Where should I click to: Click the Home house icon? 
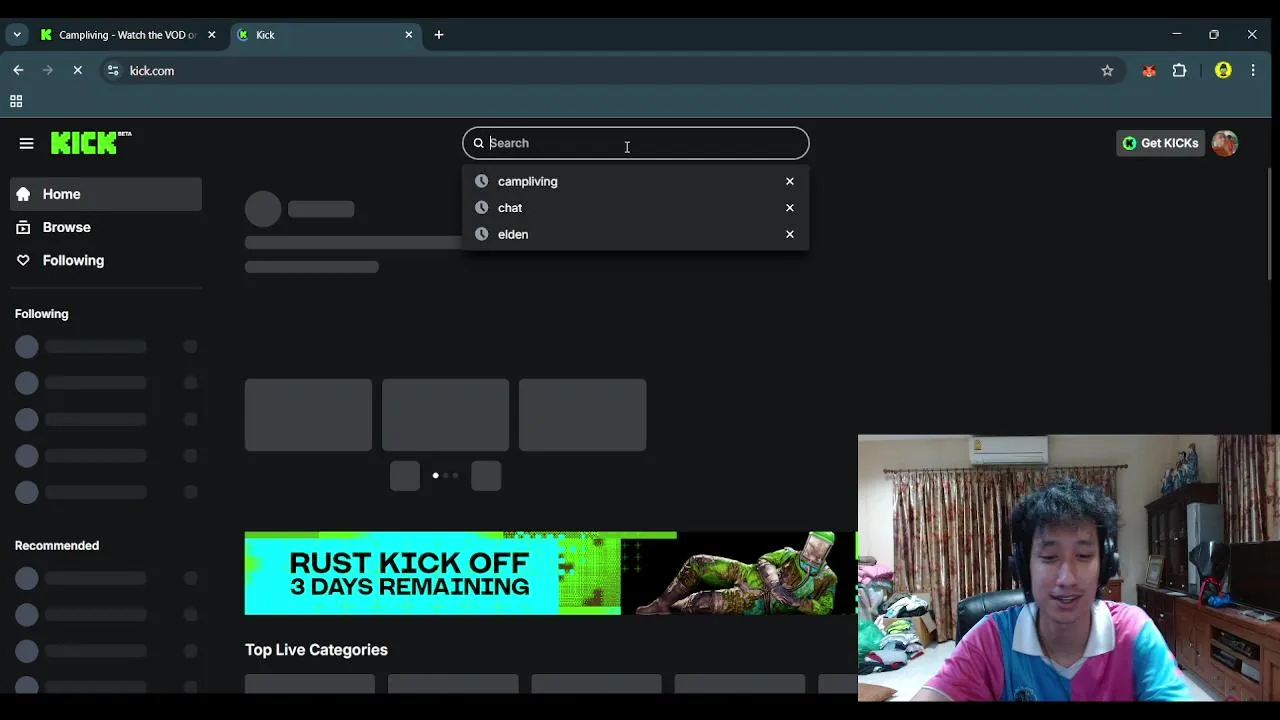pyautogui.click(x=23, y=194)
